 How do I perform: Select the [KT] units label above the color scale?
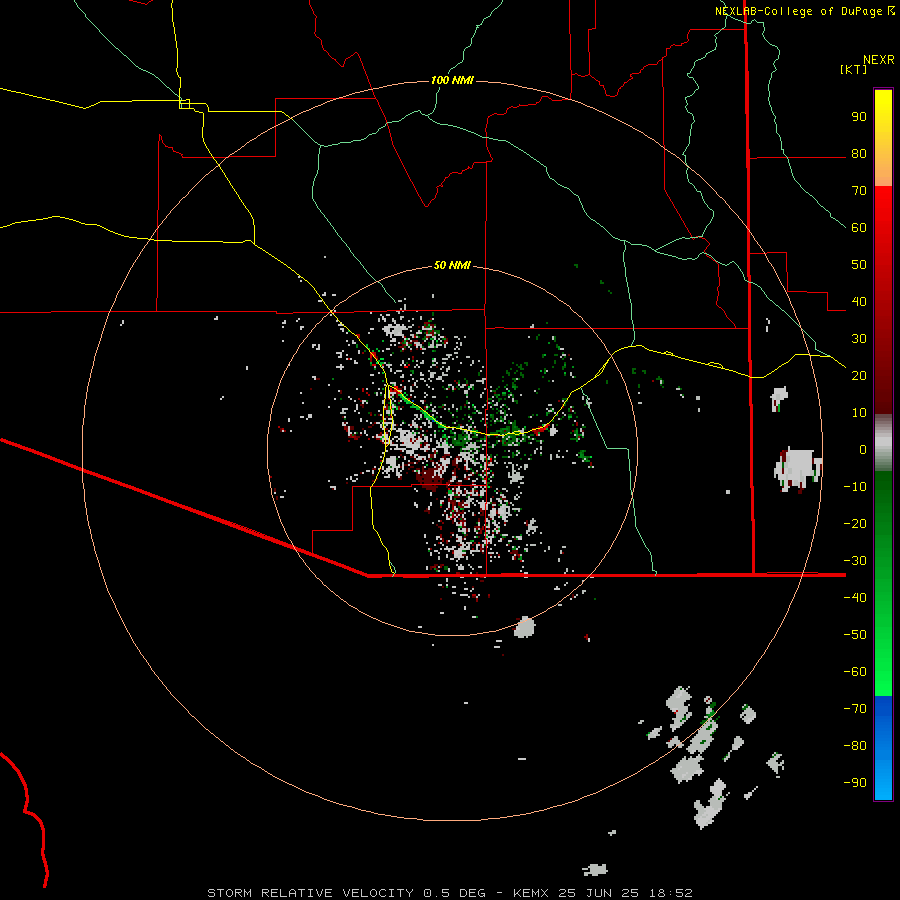pos(854,69)
